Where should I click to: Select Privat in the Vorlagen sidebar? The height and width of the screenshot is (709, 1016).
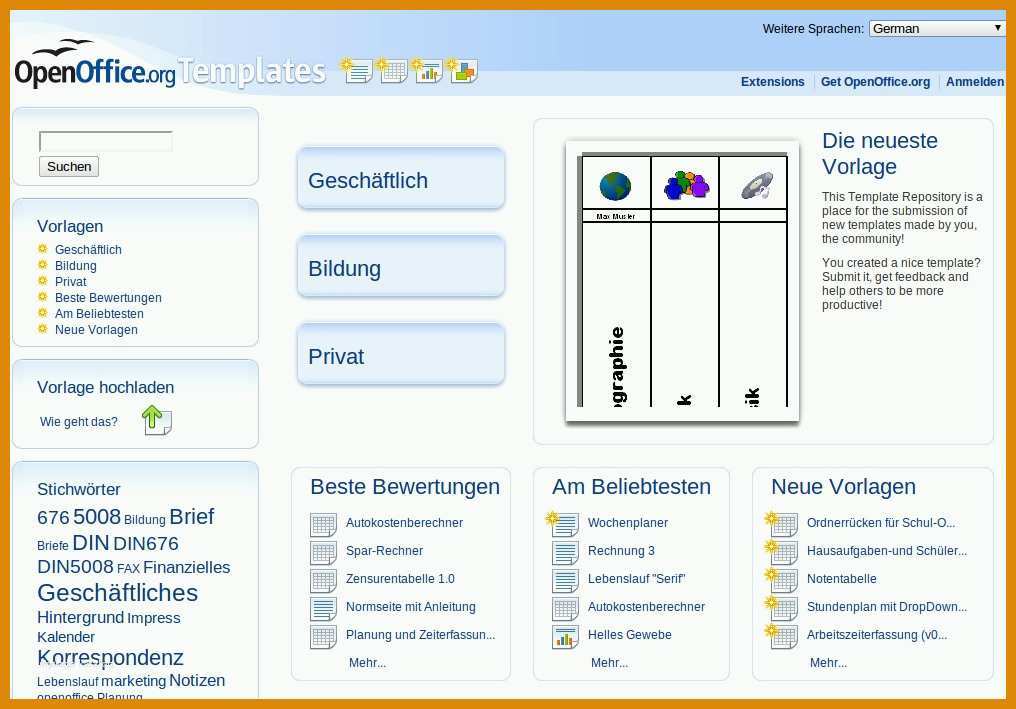[71, 282]
